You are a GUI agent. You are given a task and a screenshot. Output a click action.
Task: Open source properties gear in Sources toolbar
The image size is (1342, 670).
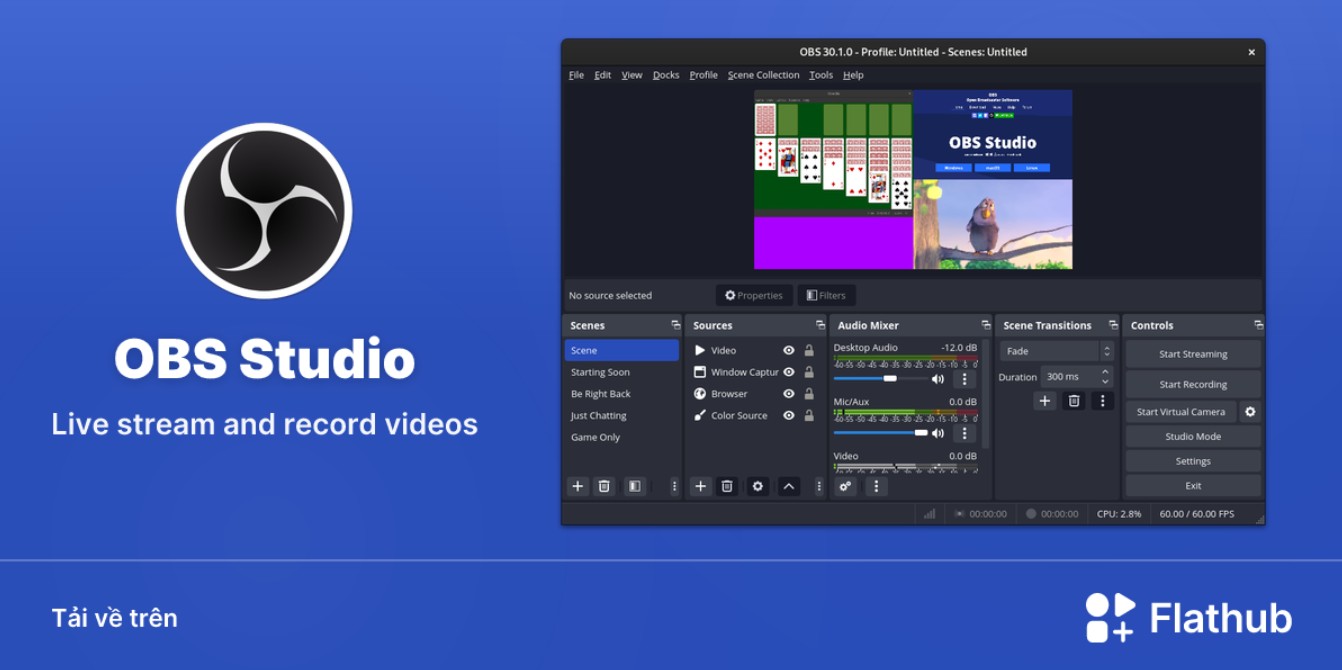click(x=758, y=486)
